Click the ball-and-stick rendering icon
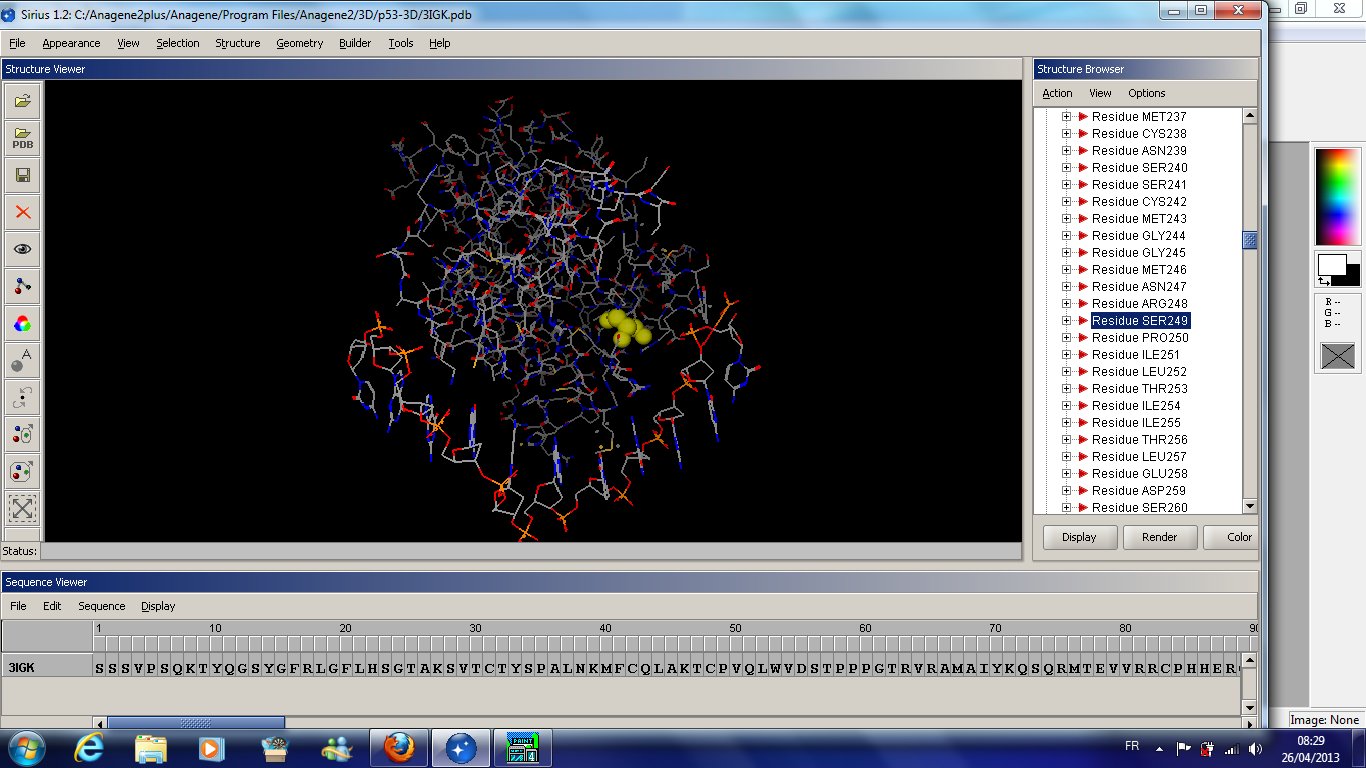Screen dimensions: 1366x768 tap(23, 286)
